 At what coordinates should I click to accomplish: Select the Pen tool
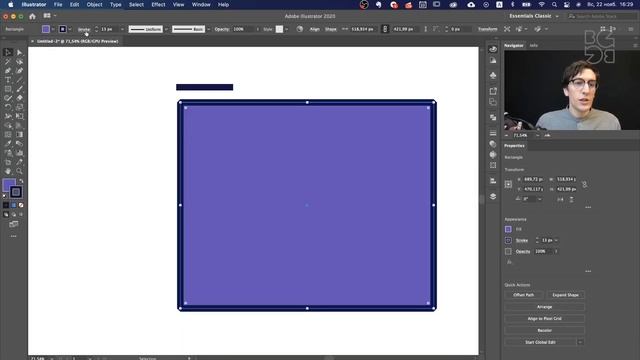[x=8, y=71]
